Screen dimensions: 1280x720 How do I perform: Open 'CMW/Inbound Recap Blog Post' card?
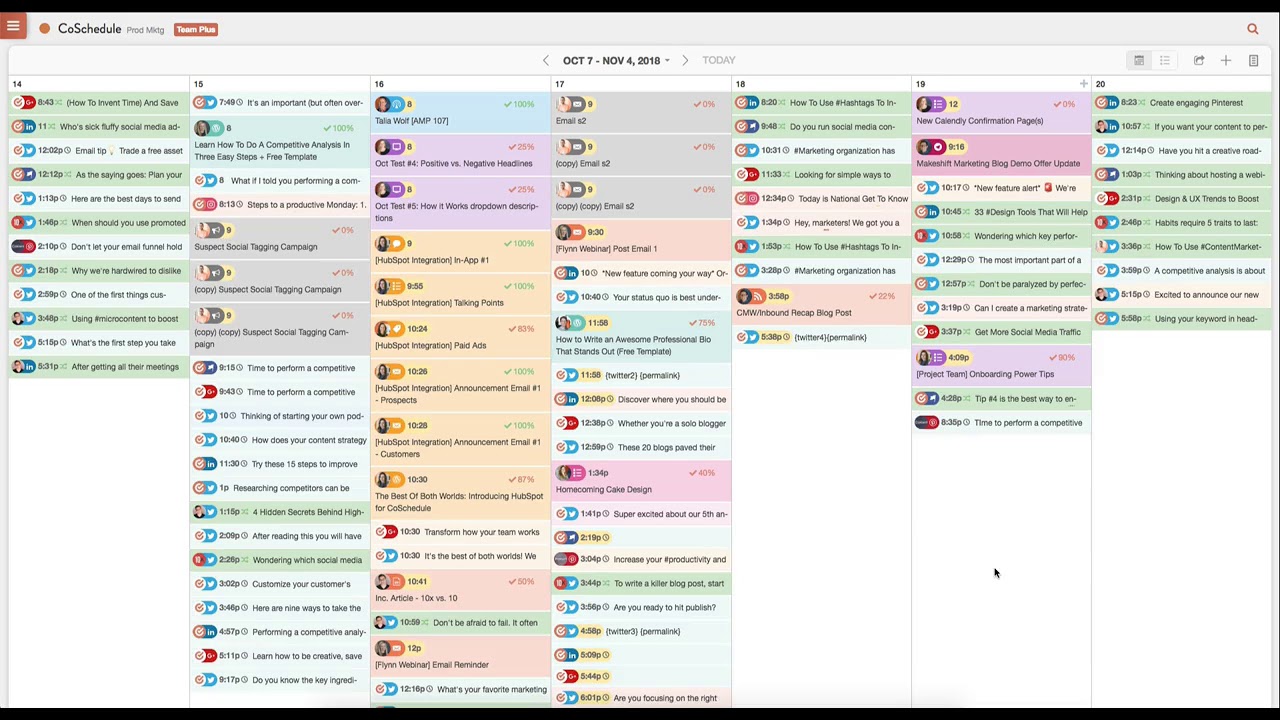820,304
